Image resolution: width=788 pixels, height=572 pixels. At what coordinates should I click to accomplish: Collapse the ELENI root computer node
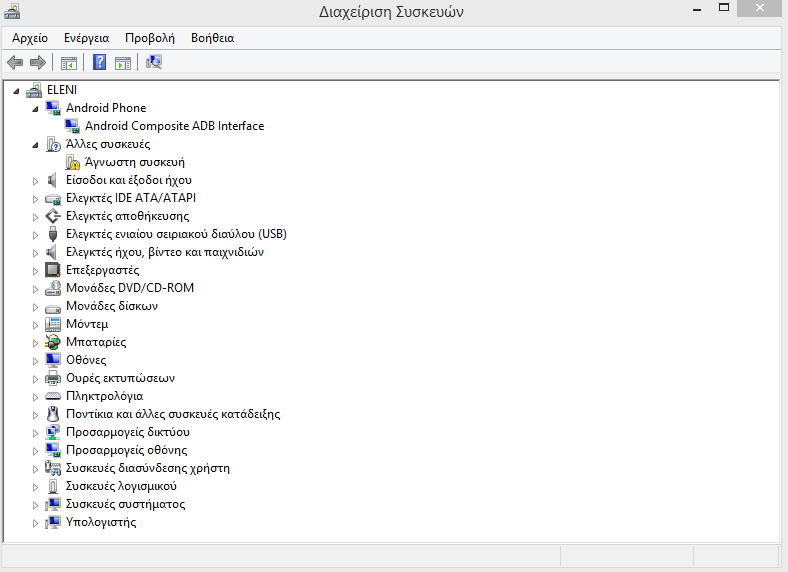pyautogui.click(x=17, y=90)
